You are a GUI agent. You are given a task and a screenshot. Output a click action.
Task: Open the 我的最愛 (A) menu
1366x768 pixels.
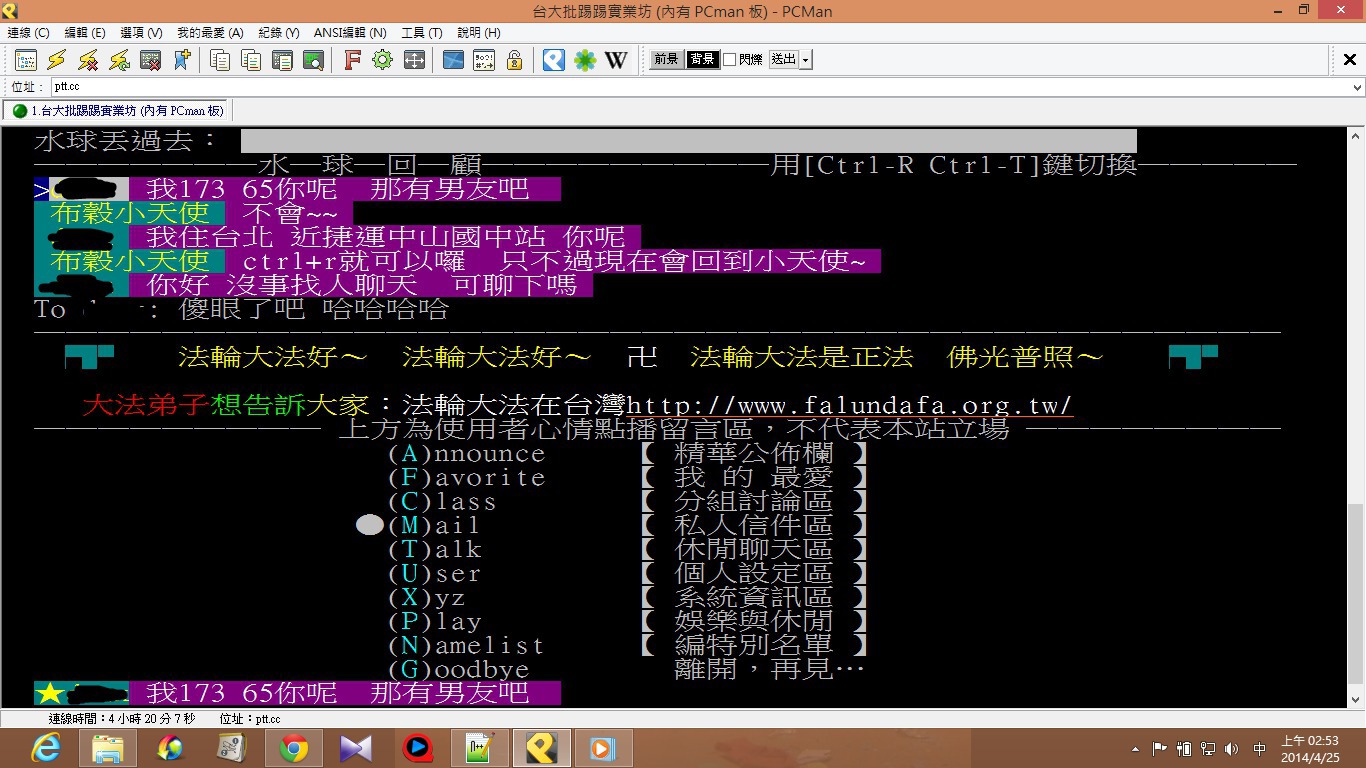(210, 33)
